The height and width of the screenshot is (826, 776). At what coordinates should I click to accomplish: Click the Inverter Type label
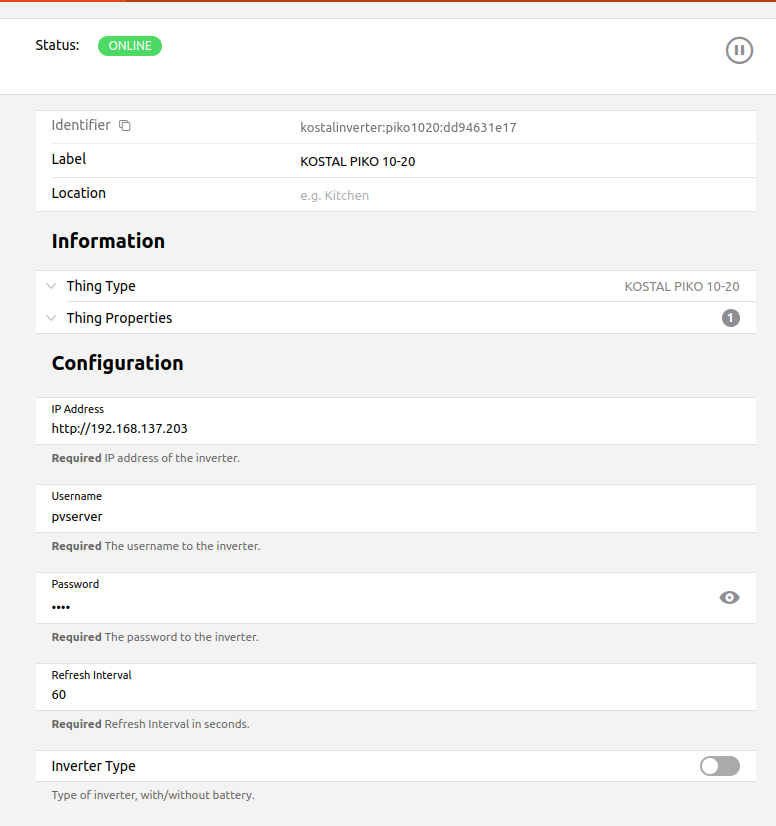tap(94, 766)
